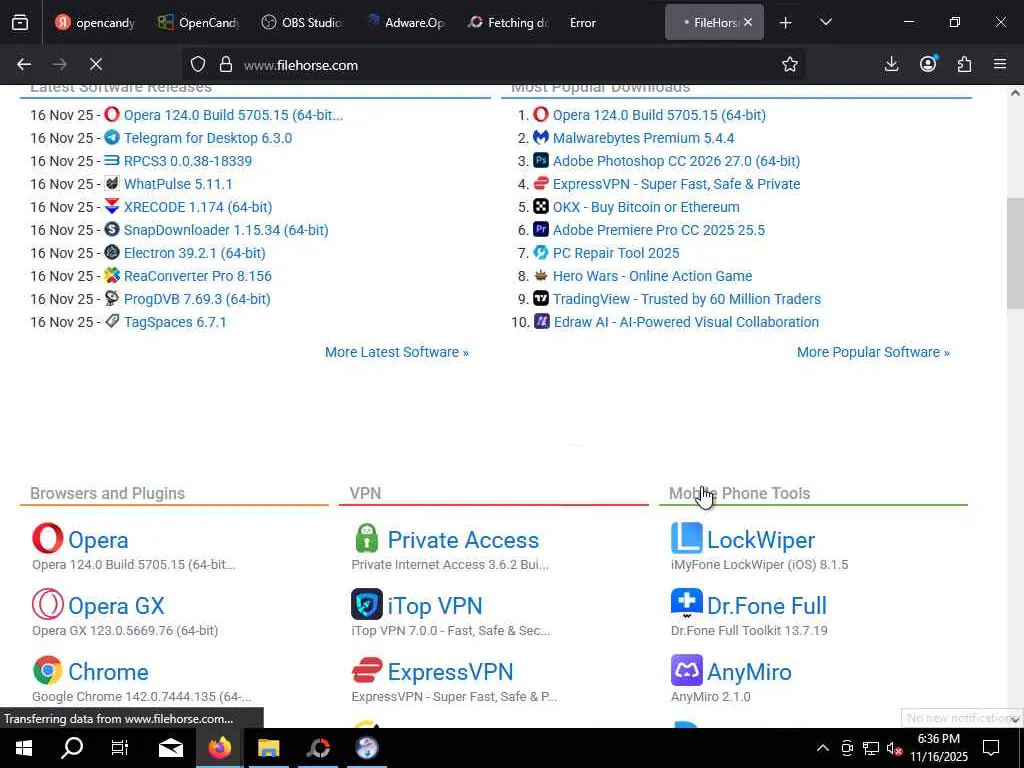Click the large Opera logo under Browsers and Plugins
1024x768 pixels.
click(x=48, y=539)
